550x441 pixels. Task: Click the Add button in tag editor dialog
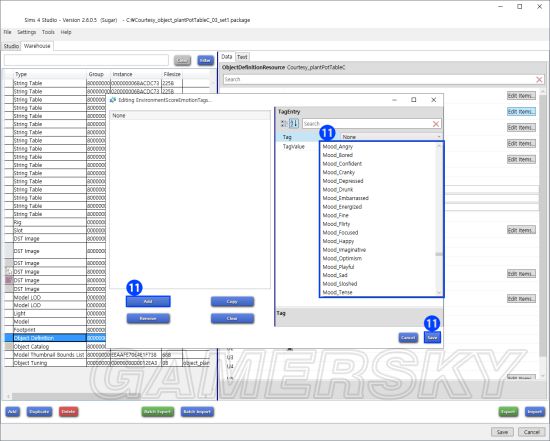[x=148, y=301]
